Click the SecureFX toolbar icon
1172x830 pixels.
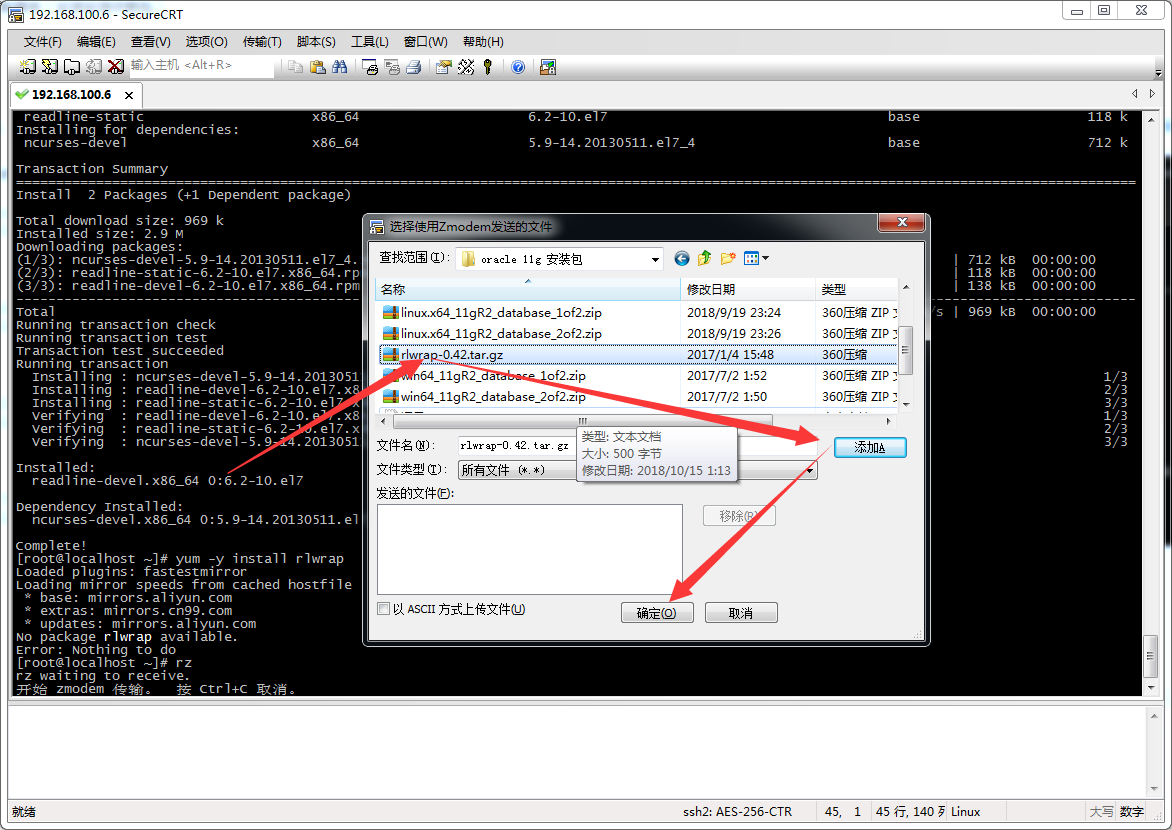[x=548, y=67]
